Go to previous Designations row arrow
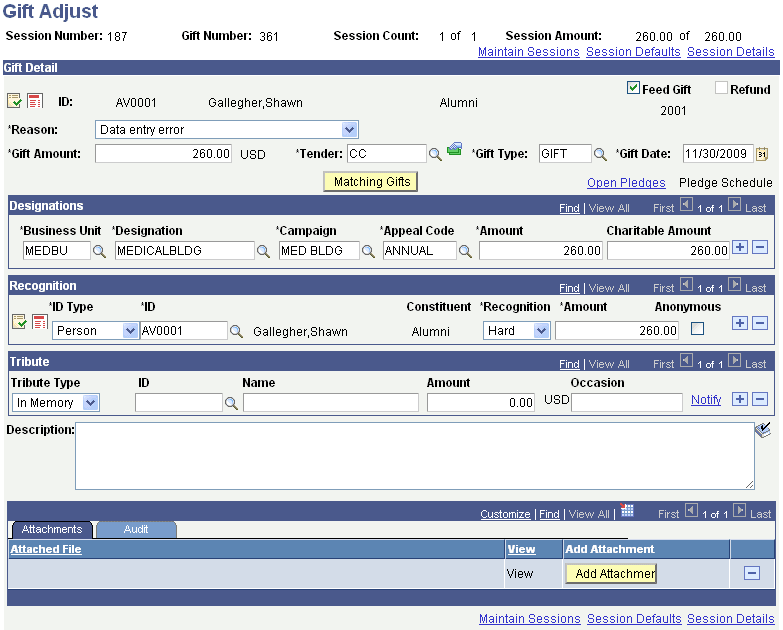Viewport: 783px width, 630px height. tap(687, 204)
